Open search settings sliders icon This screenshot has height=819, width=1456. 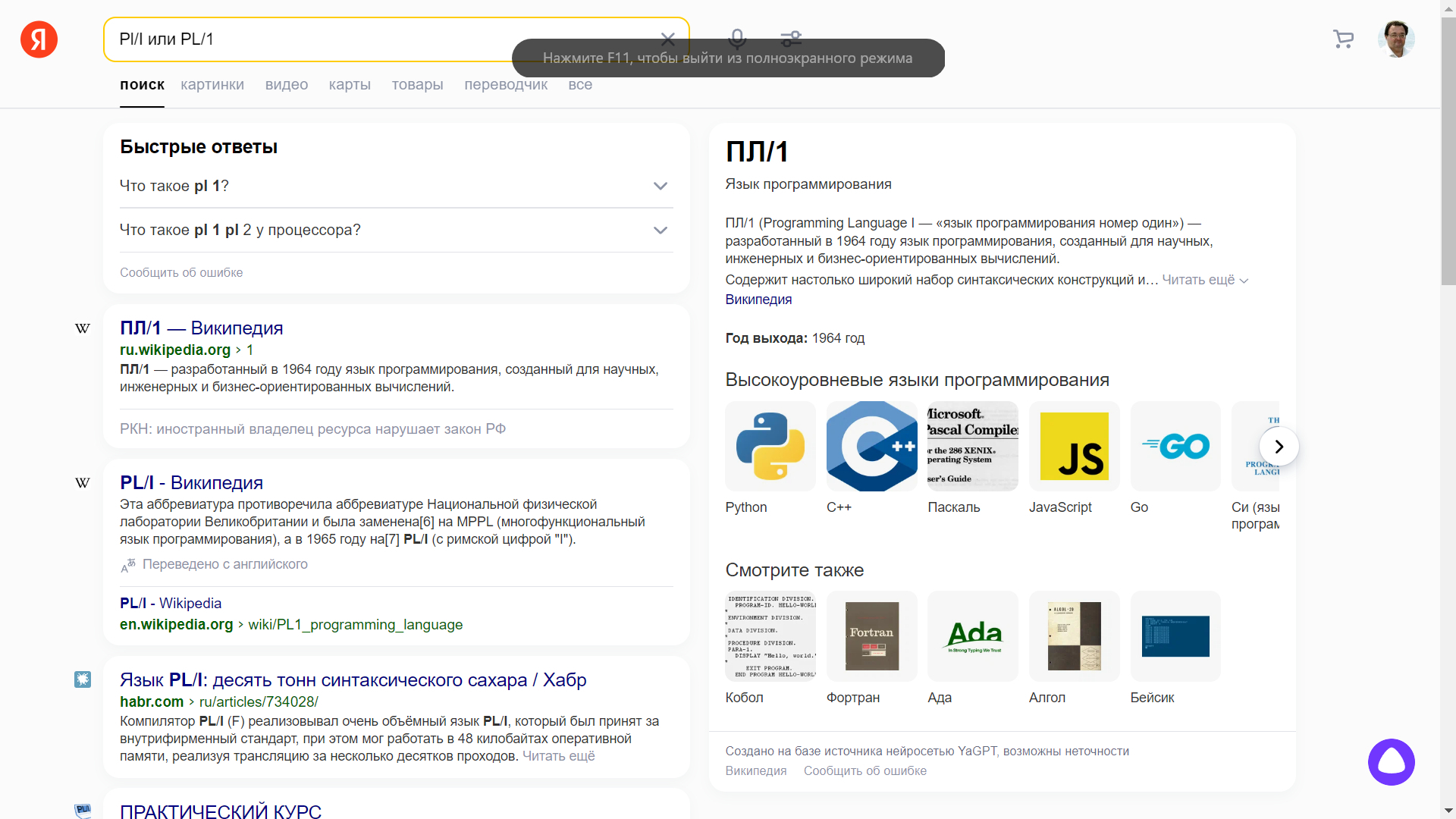[x=791, y=36]
